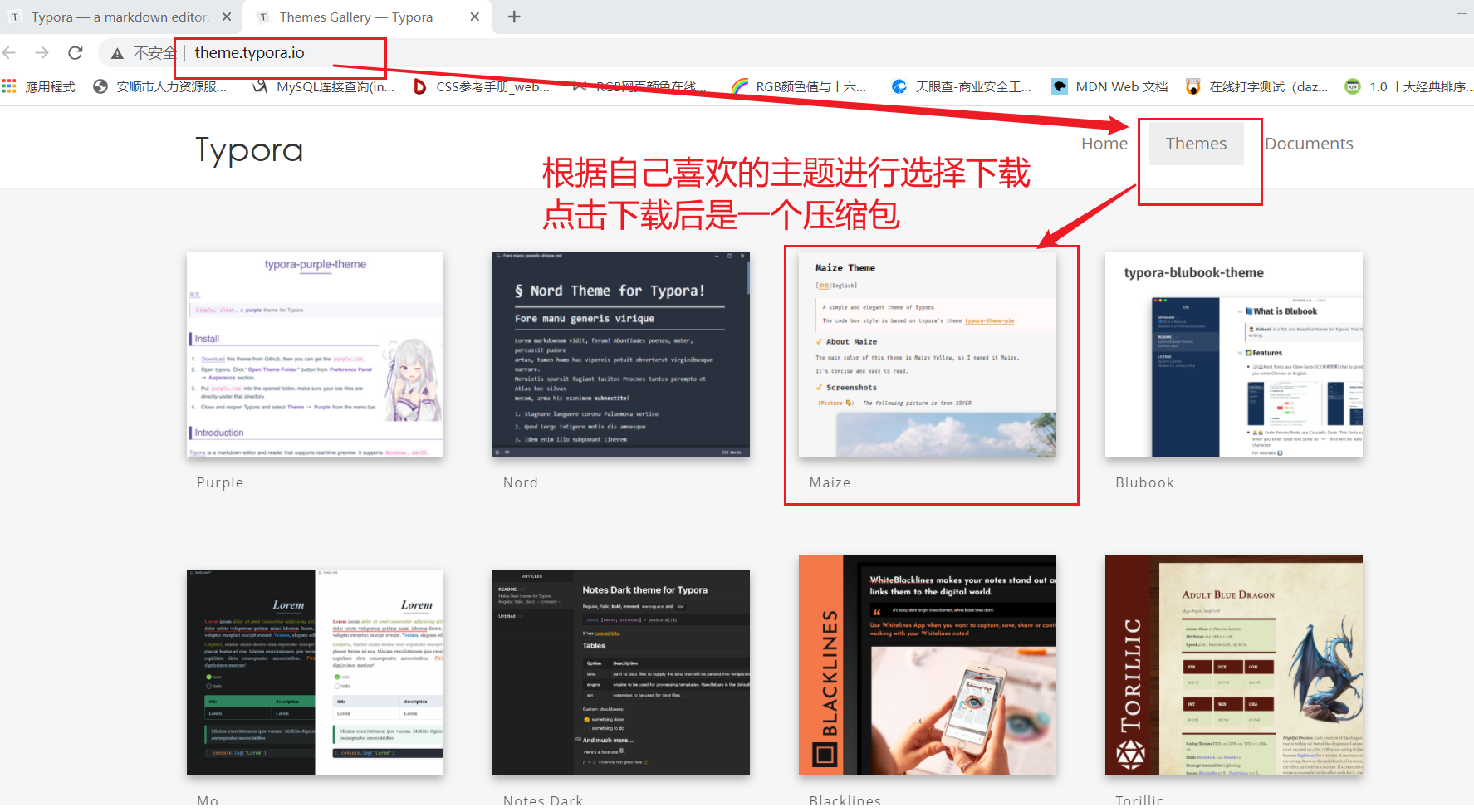The image size is (1474, 812).
Task: Close the Typora markdown editor tab
Action: click(x=226, y=17)
